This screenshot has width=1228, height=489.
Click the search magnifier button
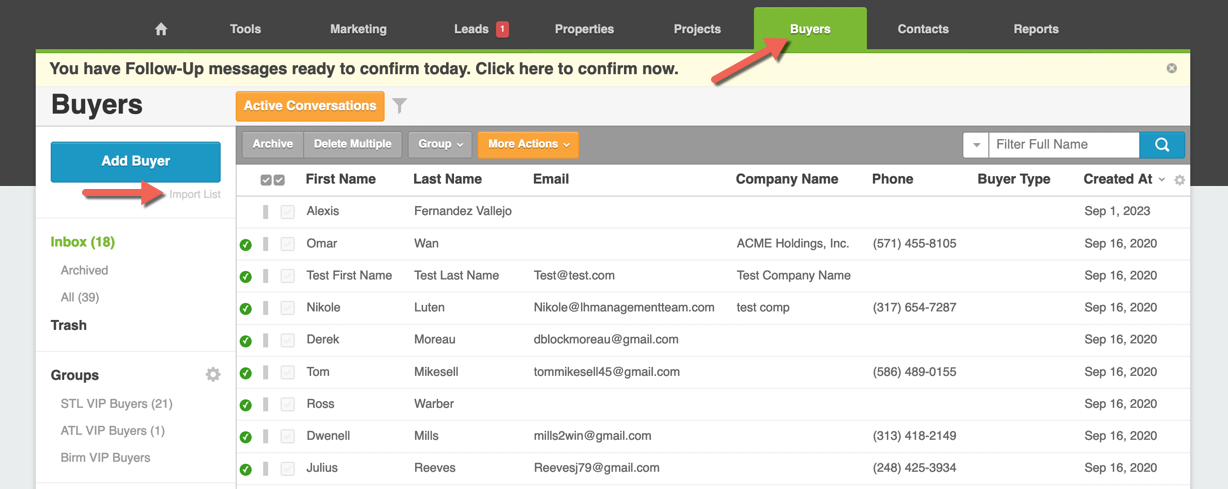click(1162, 144)
